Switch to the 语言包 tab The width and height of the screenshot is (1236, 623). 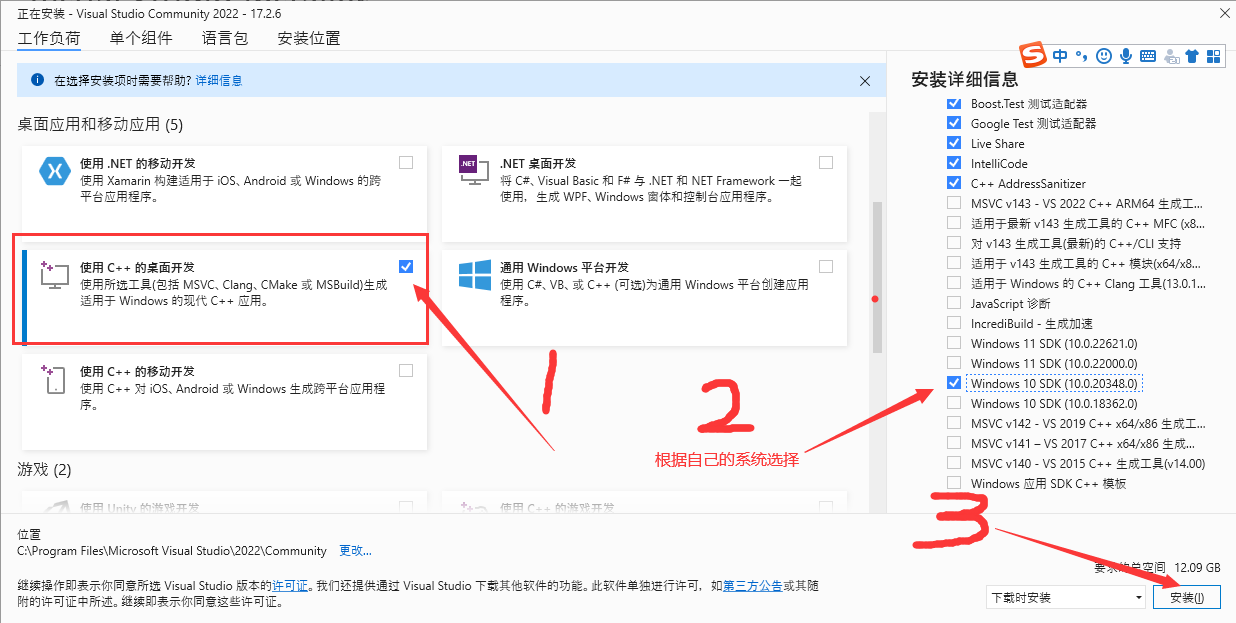coord(225,39)
